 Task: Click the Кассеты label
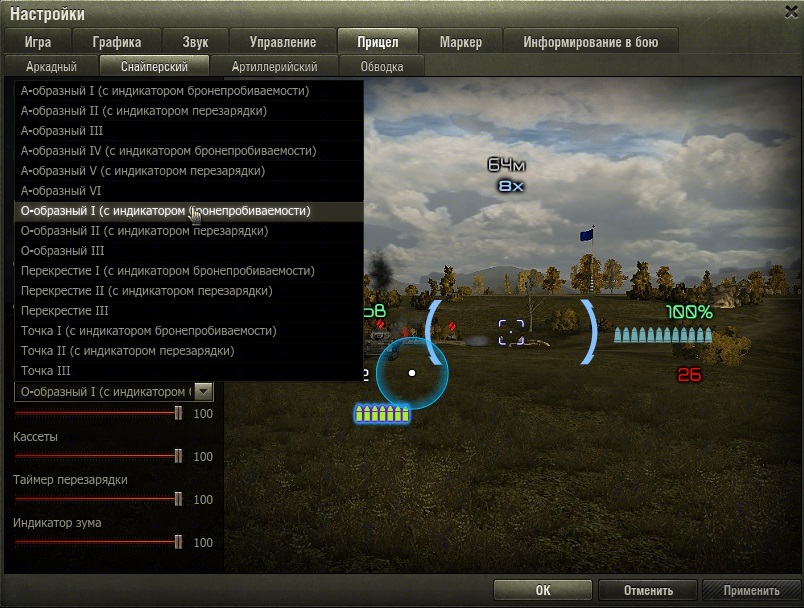[x=35, y=437]
